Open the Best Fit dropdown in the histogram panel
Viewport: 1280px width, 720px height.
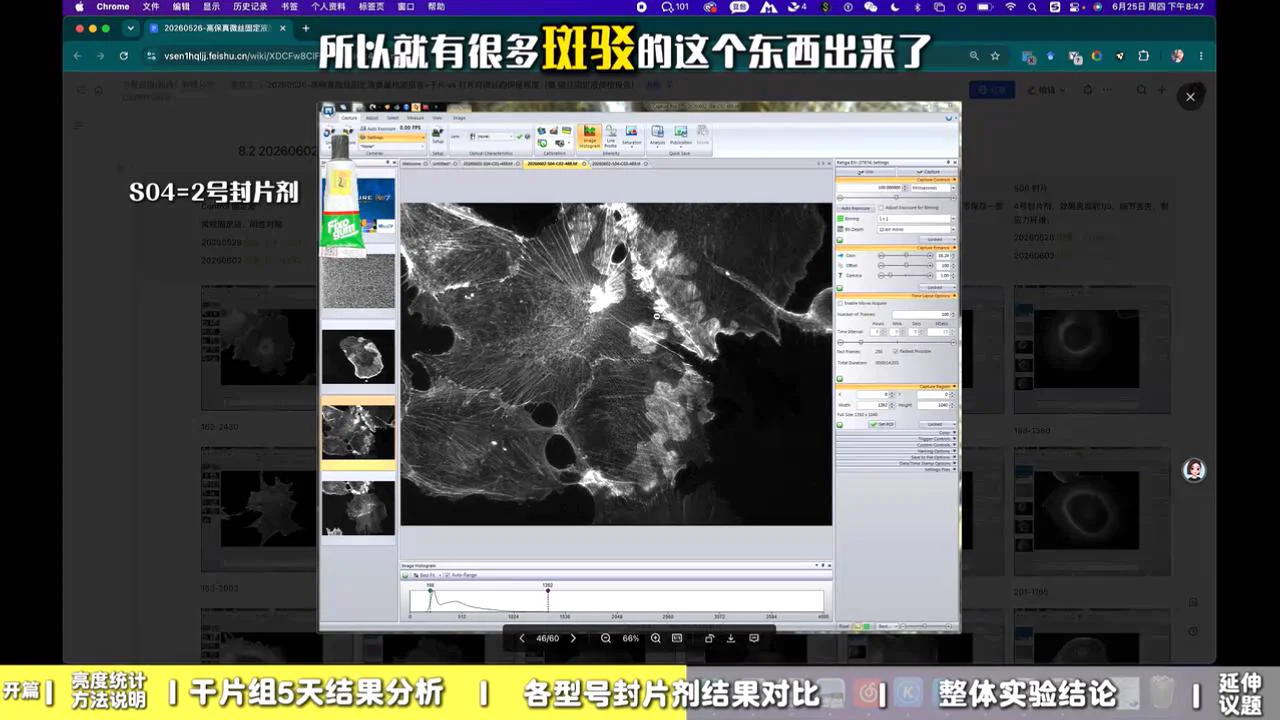pyautogui.click(x=424, y=575)
